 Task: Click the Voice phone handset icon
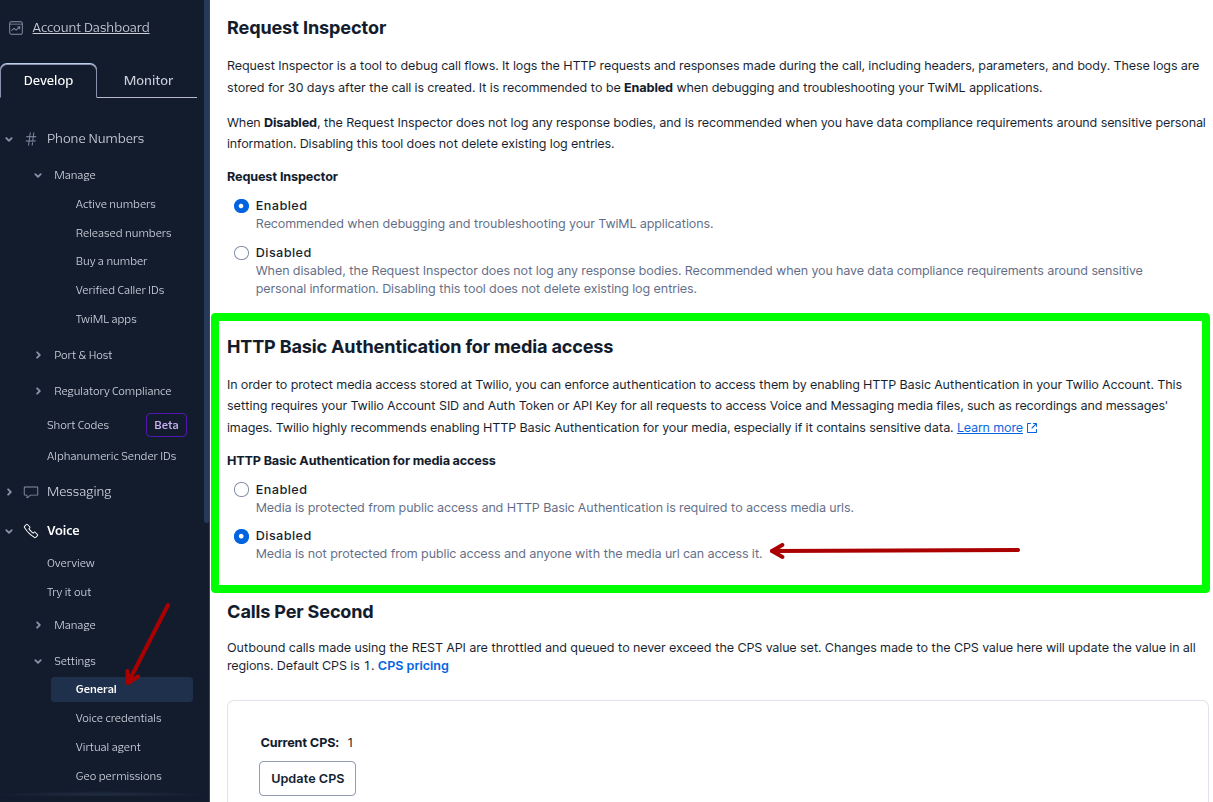click(x=31, y=531)
